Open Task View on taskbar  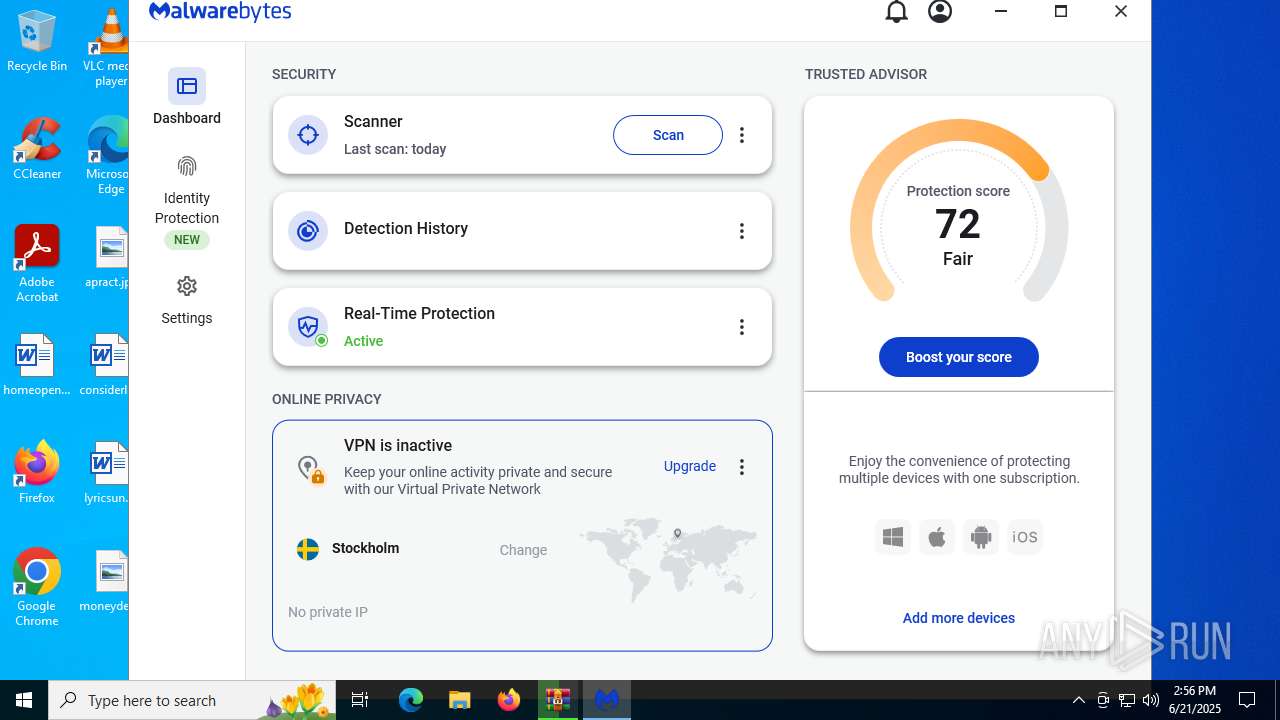click(x=361, y=700)
